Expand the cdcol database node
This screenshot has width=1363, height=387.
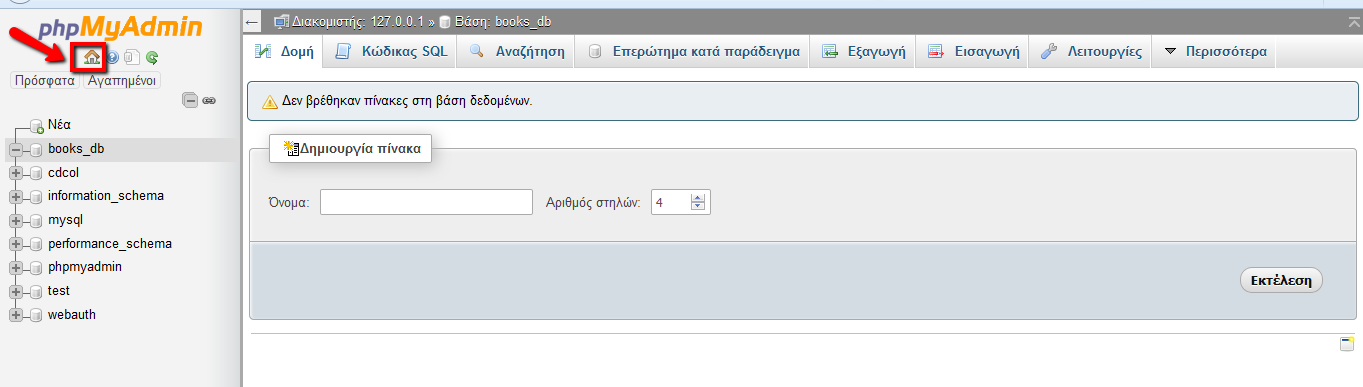[x=16, y=173]
